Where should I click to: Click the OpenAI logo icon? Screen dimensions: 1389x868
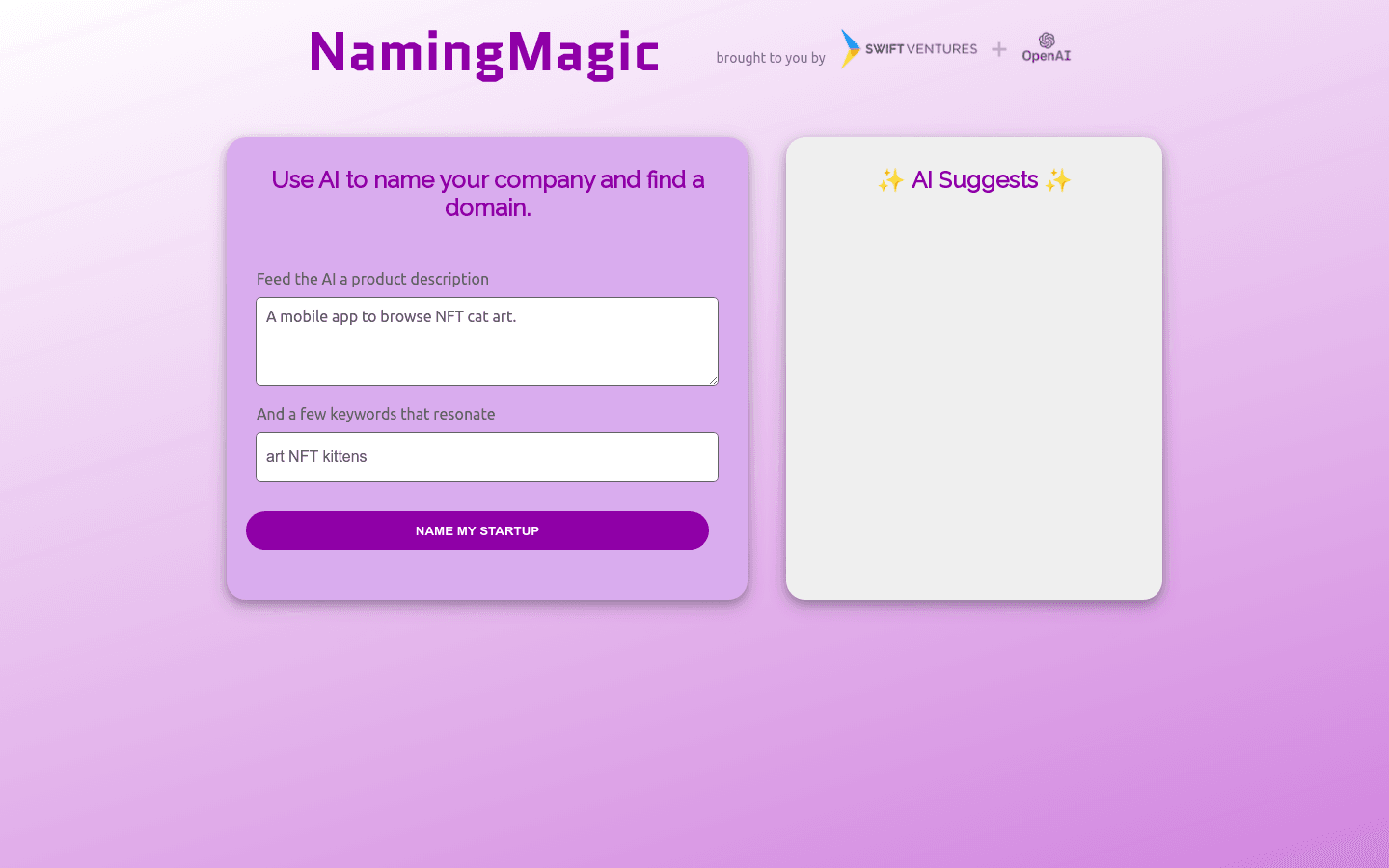click(x=1046, y=41)
